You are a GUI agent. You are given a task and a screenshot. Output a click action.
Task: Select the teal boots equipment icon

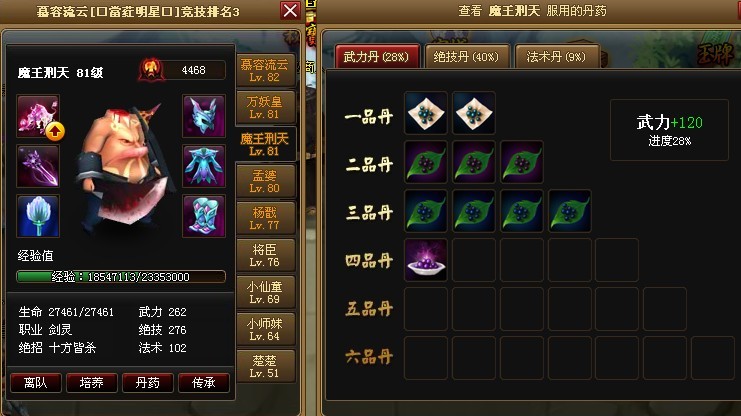coord(204,216)
